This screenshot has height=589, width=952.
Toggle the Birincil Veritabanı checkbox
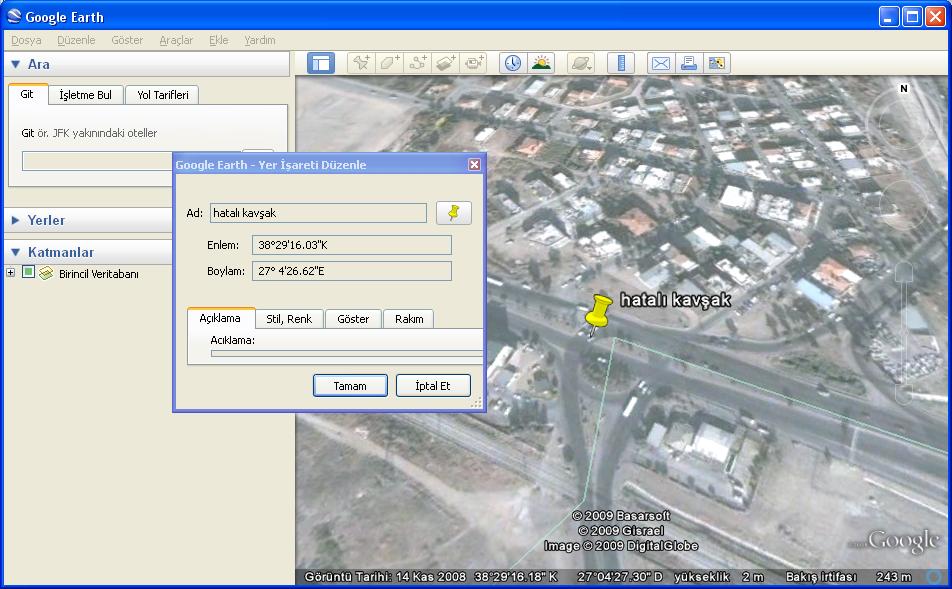28,272
